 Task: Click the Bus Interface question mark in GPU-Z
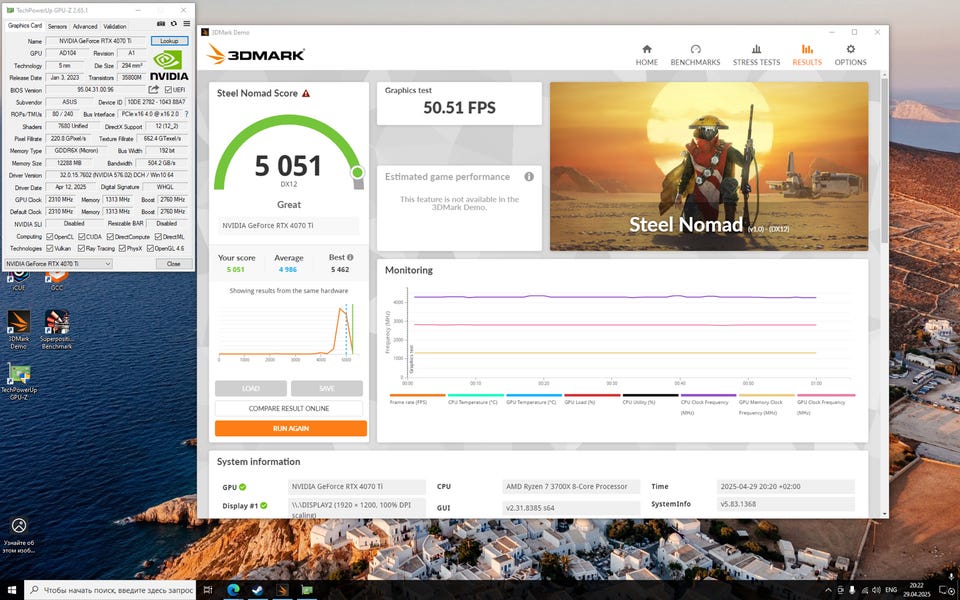click(186, 114)
